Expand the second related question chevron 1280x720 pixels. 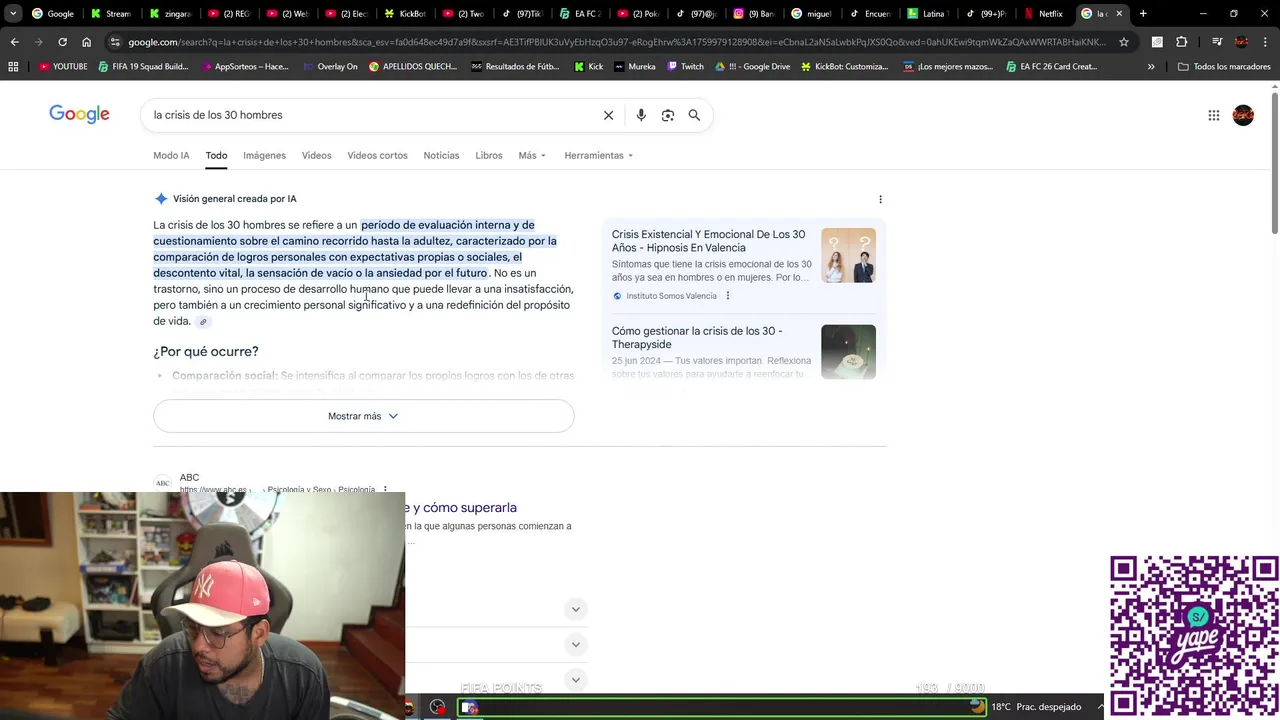575,645
